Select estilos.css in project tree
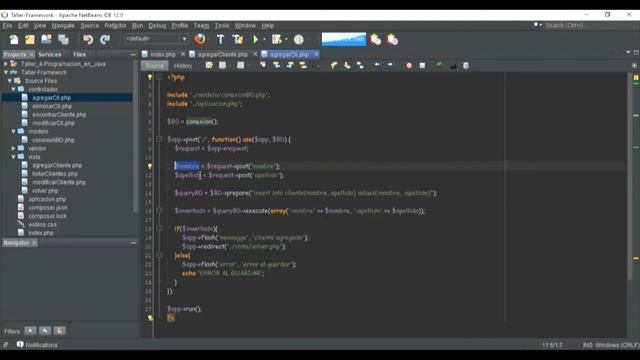This screenshot has width=640, height=360. pos(42,224)
